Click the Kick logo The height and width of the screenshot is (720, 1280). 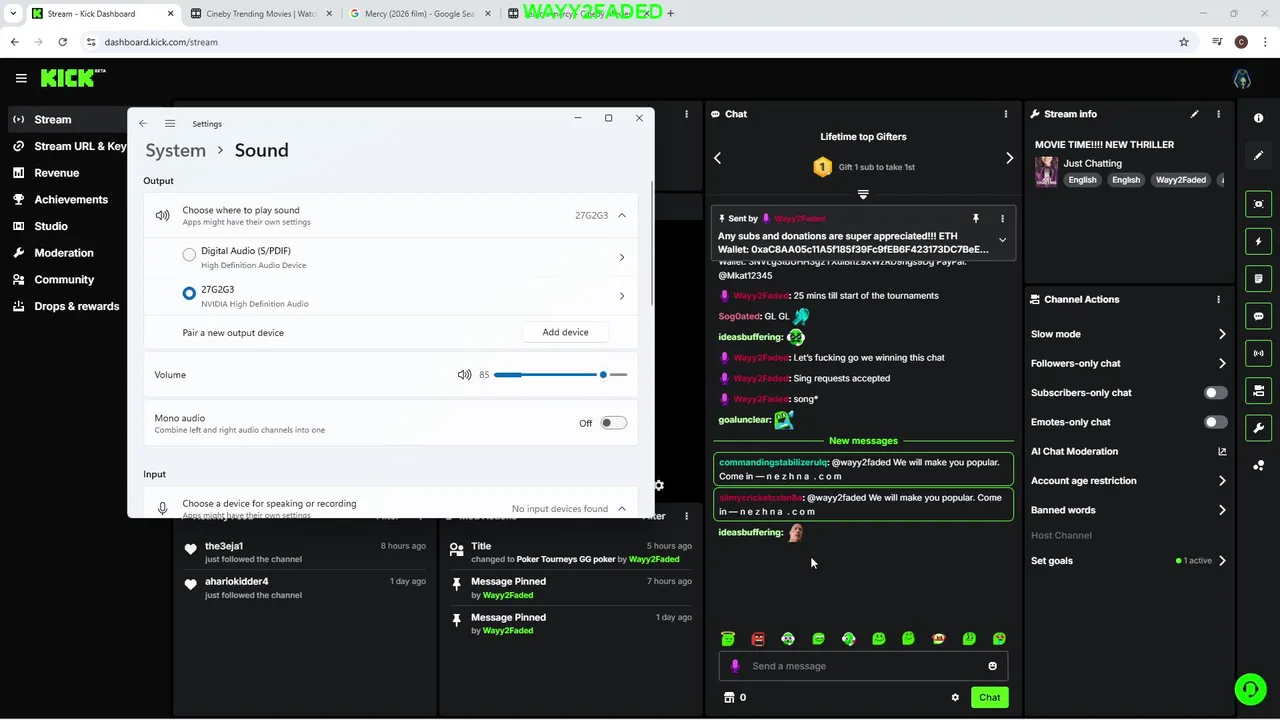(73, 78)
